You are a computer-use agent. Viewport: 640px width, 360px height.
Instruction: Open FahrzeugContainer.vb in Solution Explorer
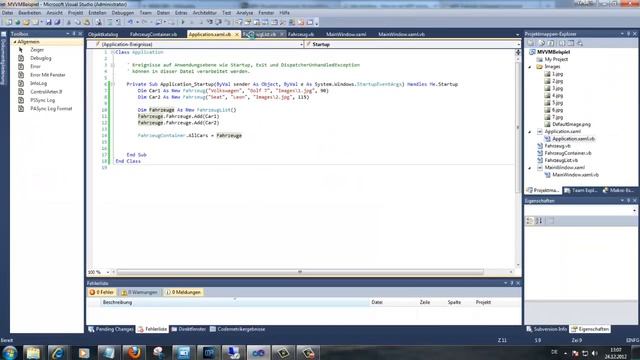point(568,153)
